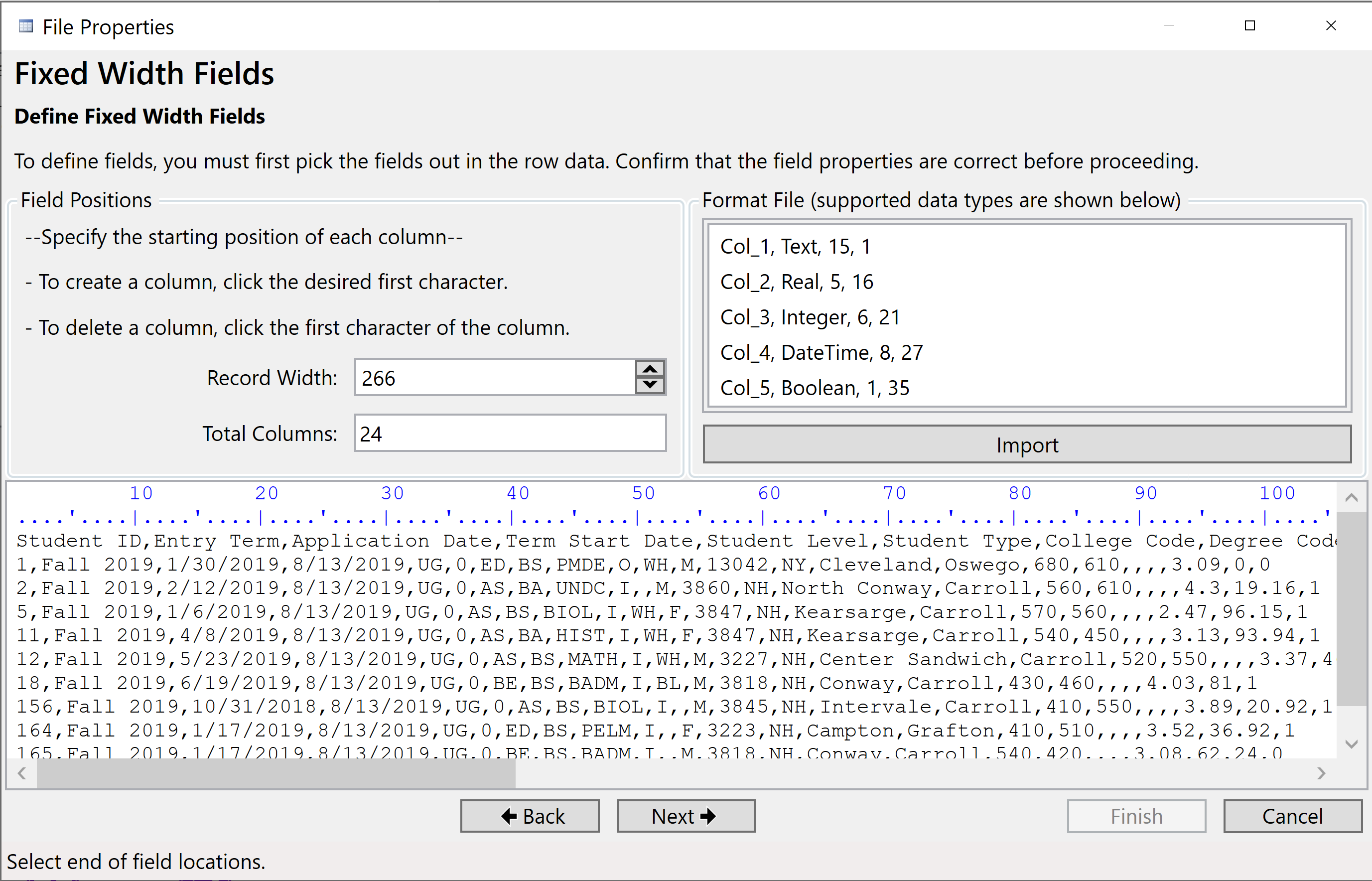Proceed with the Next button
The height and width of the screenshot is (881, 1372).
(x=686, y=816)
